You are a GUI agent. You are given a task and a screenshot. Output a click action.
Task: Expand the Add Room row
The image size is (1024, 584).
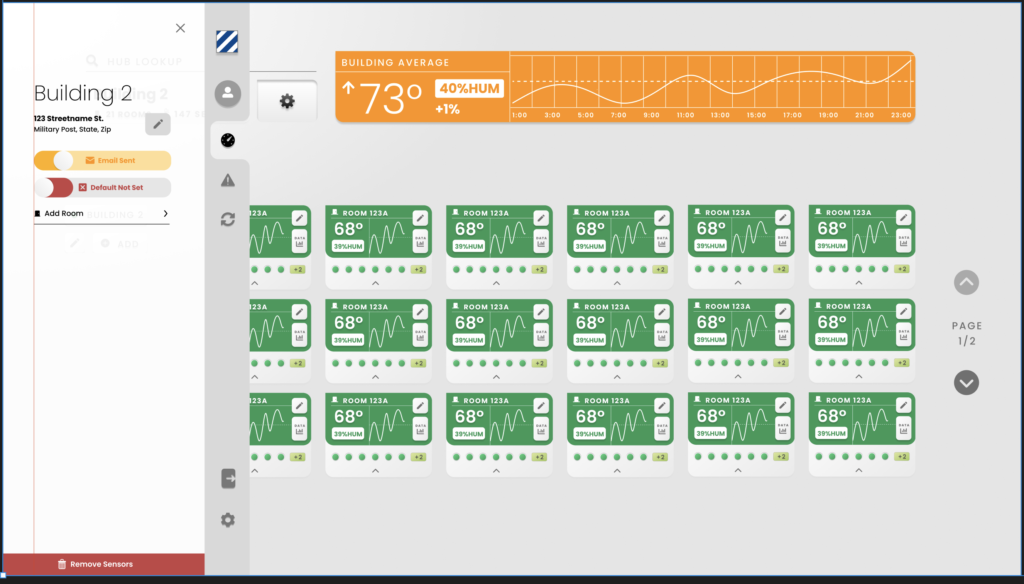point(101,214)
